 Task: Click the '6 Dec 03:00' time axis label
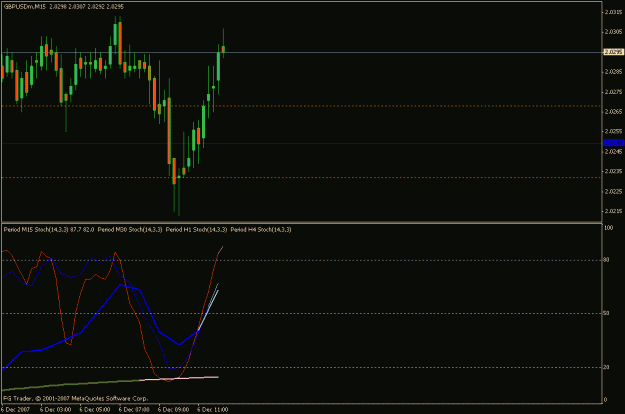[55, 410]
